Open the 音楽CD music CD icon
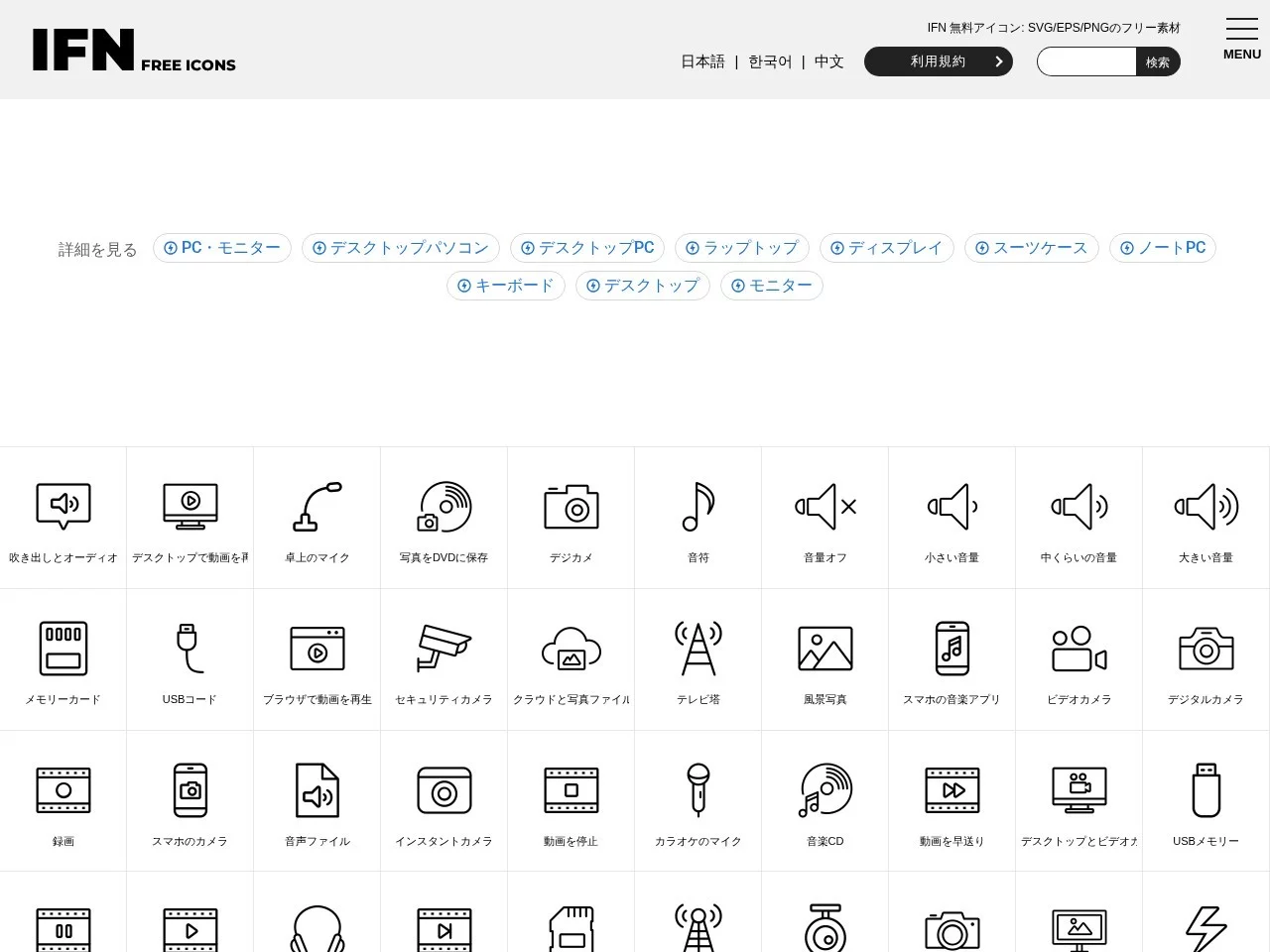Viewport: 1270px width, 952px height. (x=825, y=790)
